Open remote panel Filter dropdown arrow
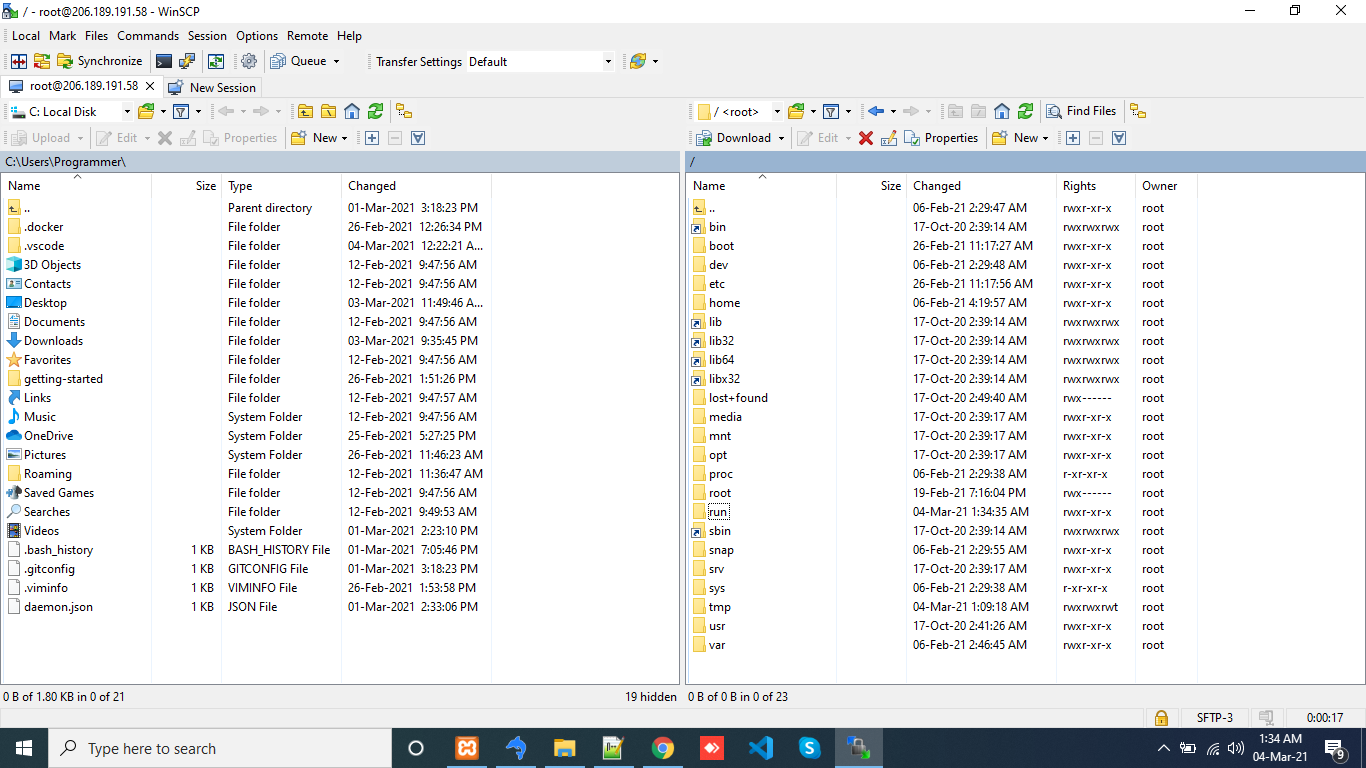The height and width of the screenshot is (768, 1366). [x=848, y=111]
